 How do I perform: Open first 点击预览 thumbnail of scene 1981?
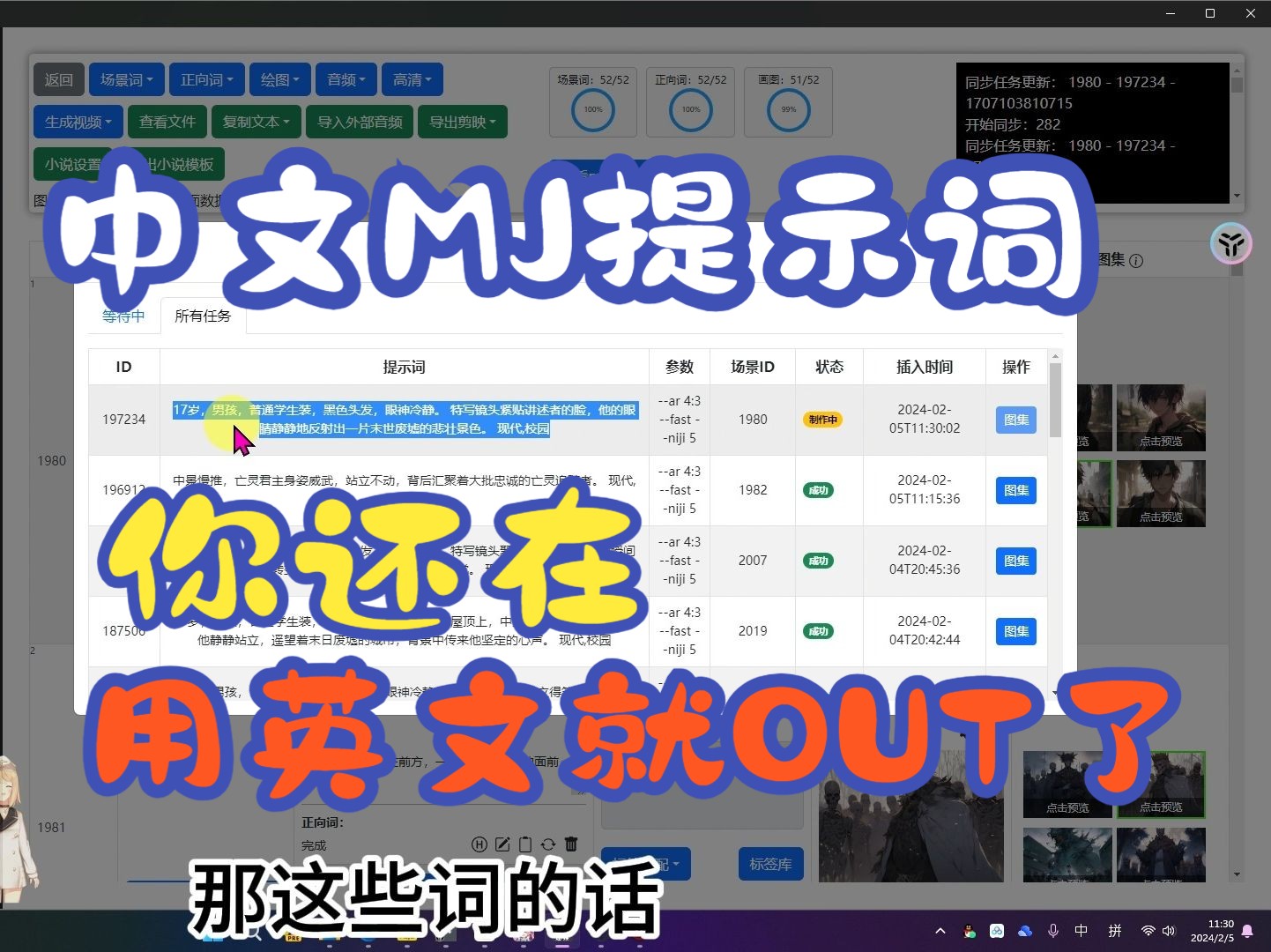[1067, 785]
